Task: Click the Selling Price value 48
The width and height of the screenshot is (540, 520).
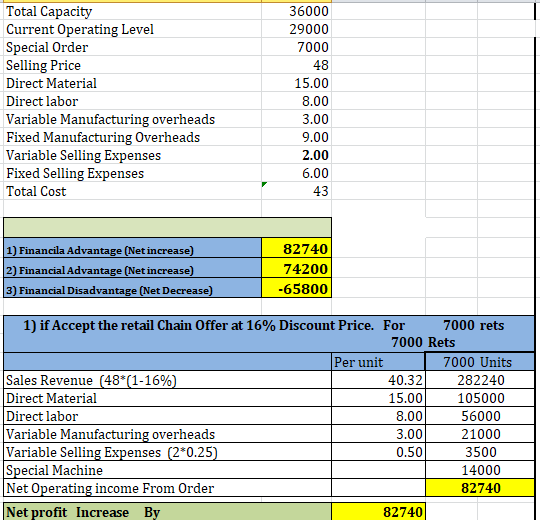Action: click(x=296, y=65)
